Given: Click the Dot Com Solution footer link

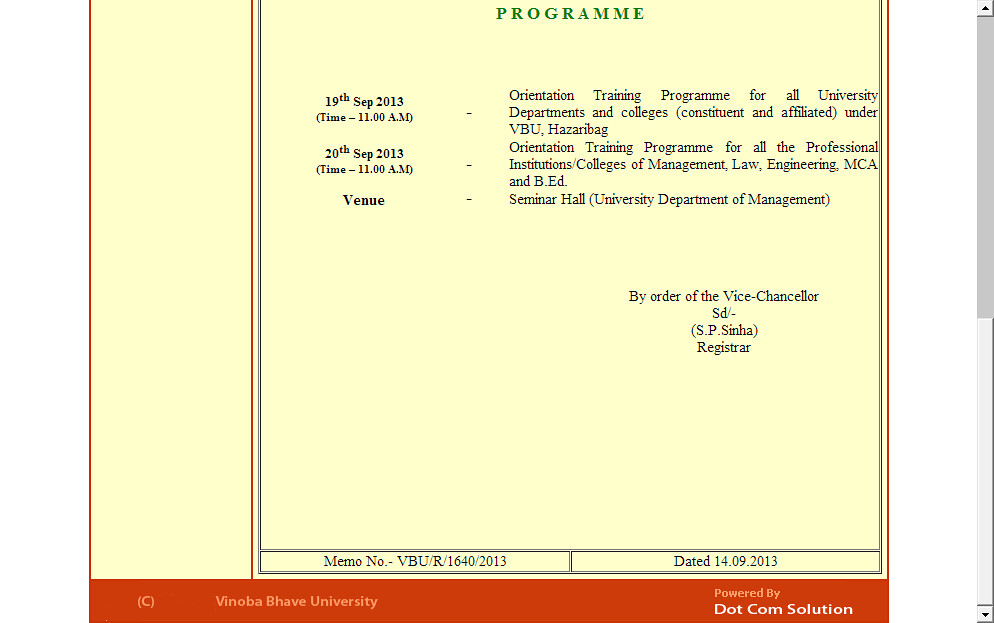Looking at the screenshot, I should point(783,609).
